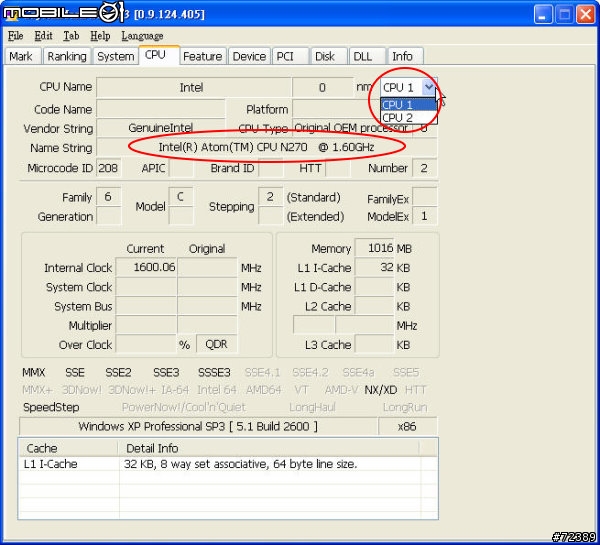Click the Cache column header
600x545 pixels.
(68, 448)
